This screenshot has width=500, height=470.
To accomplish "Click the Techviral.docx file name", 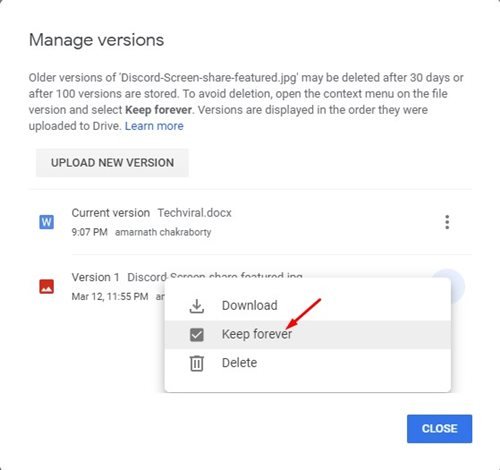I will tap(194, 213).
